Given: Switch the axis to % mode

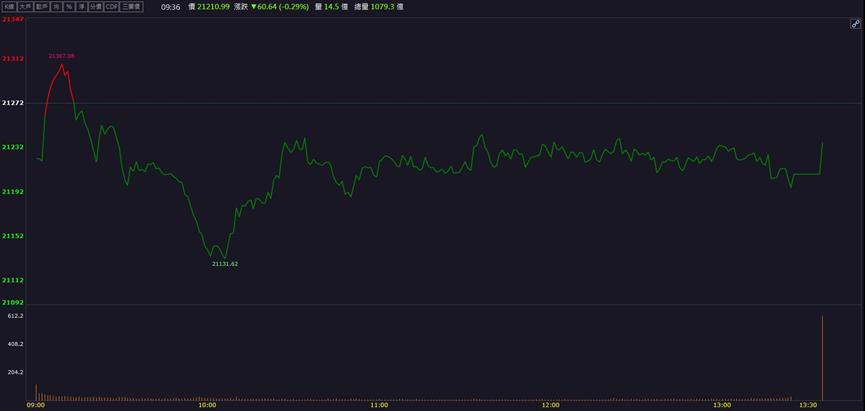Looking at the screenshot, I should coord(68,7).
